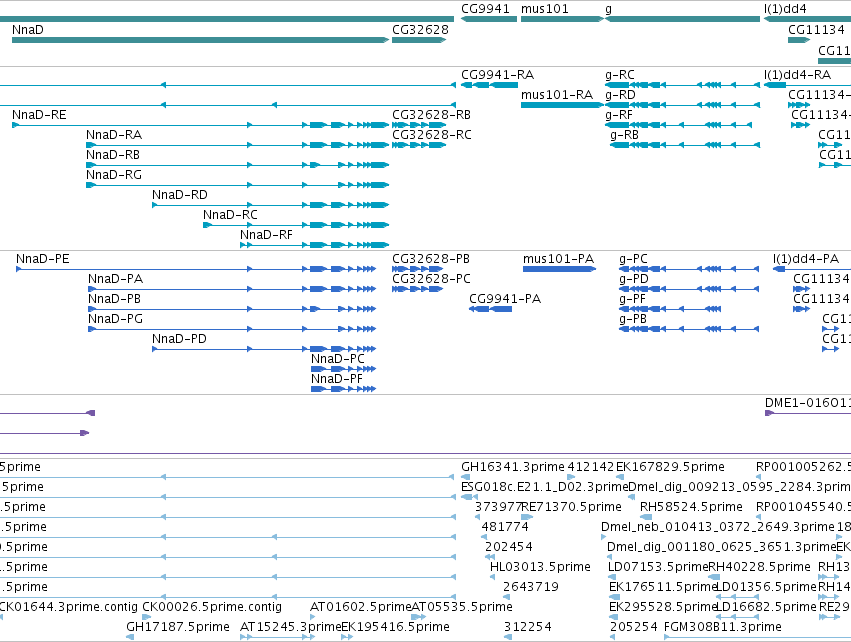Click the NnaD gene label
This screenshot has width=851, height=642.
[x=28, y=30]
